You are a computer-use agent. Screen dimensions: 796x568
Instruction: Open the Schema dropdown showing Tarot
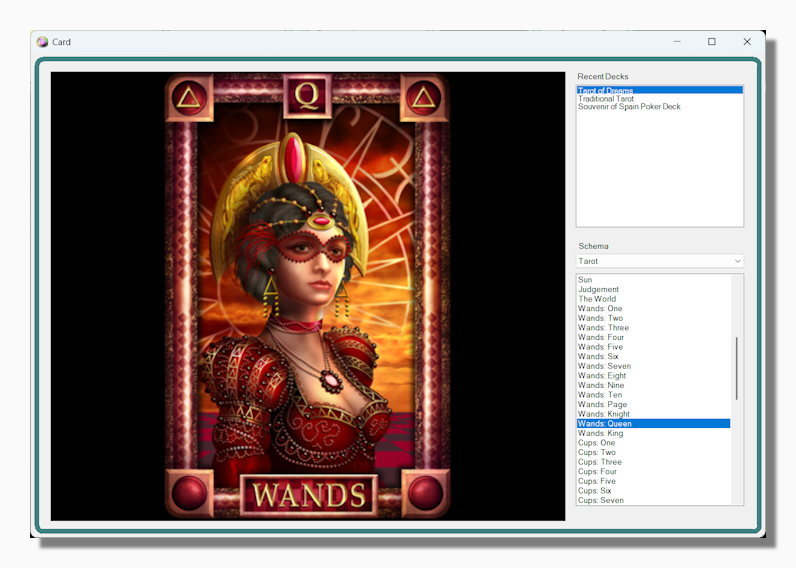coord(659,261)
